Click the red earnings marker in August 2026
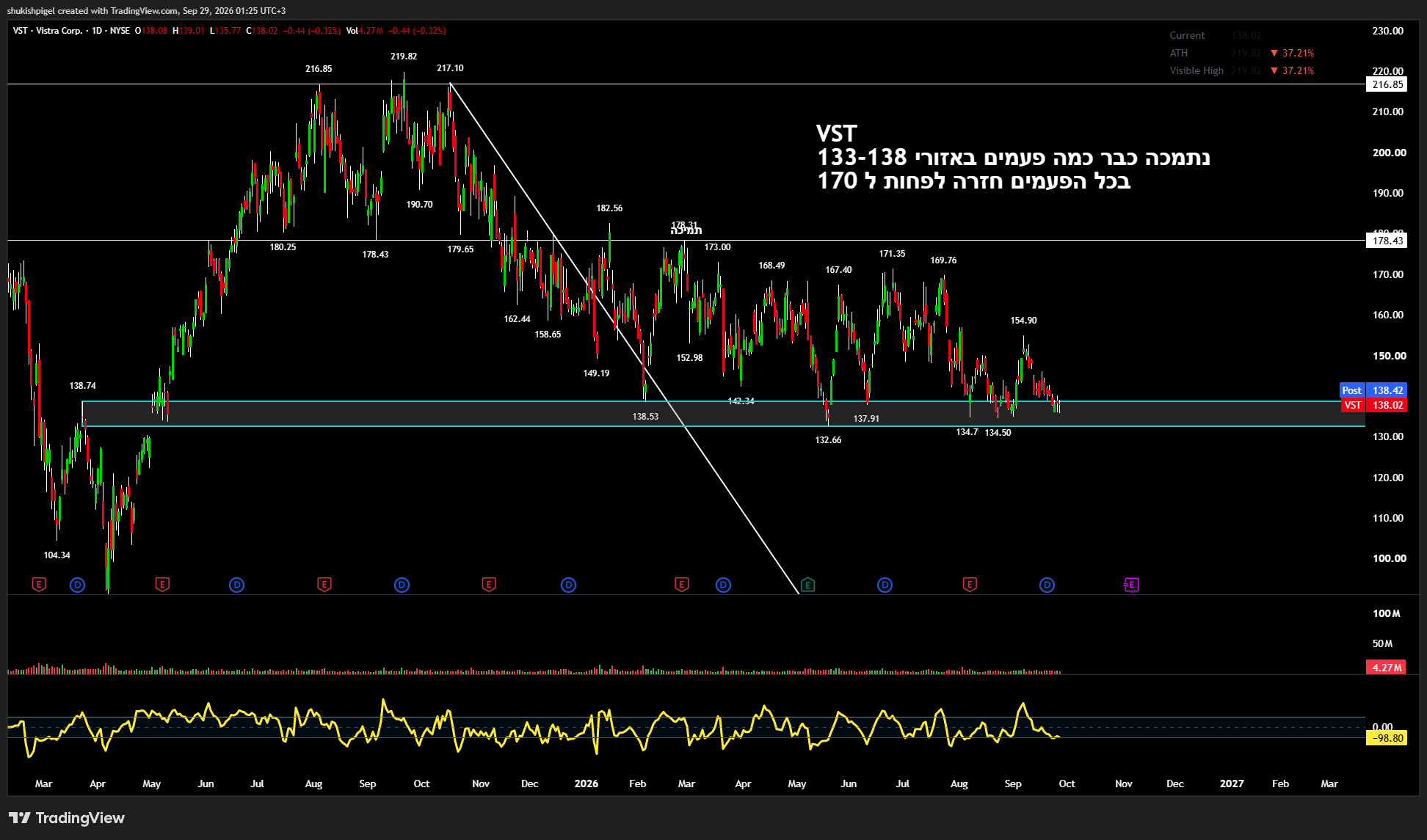Viewport: 1427px width, 840px height. coord(970,585)
